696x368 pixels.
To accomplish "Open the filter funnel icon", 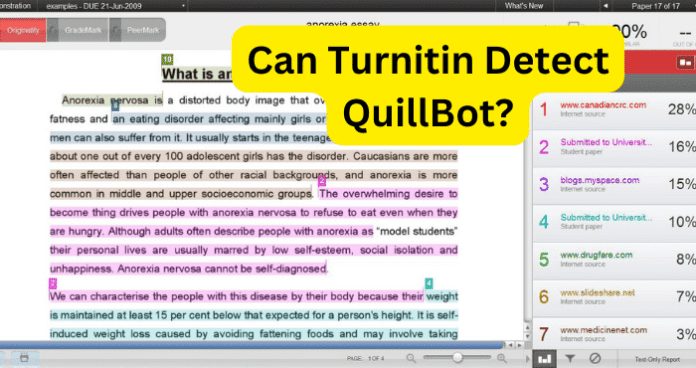I will [x=570, y=358].
